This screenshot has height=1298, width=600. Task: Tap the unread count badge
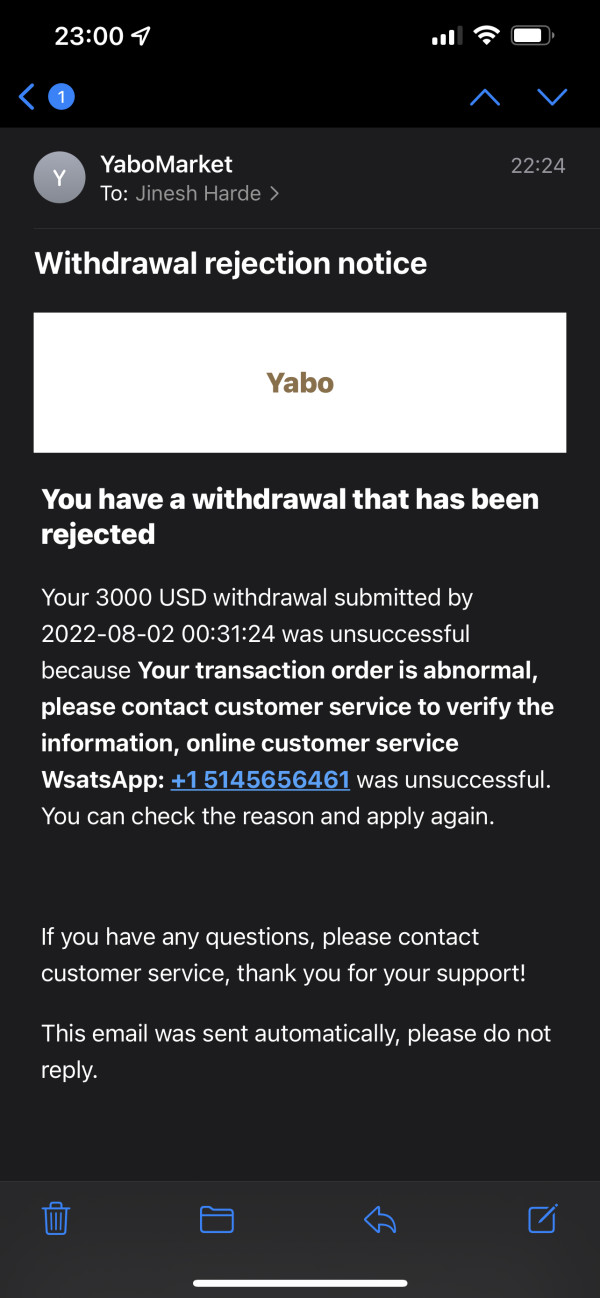pyautogui.click(x=61, y=97)
